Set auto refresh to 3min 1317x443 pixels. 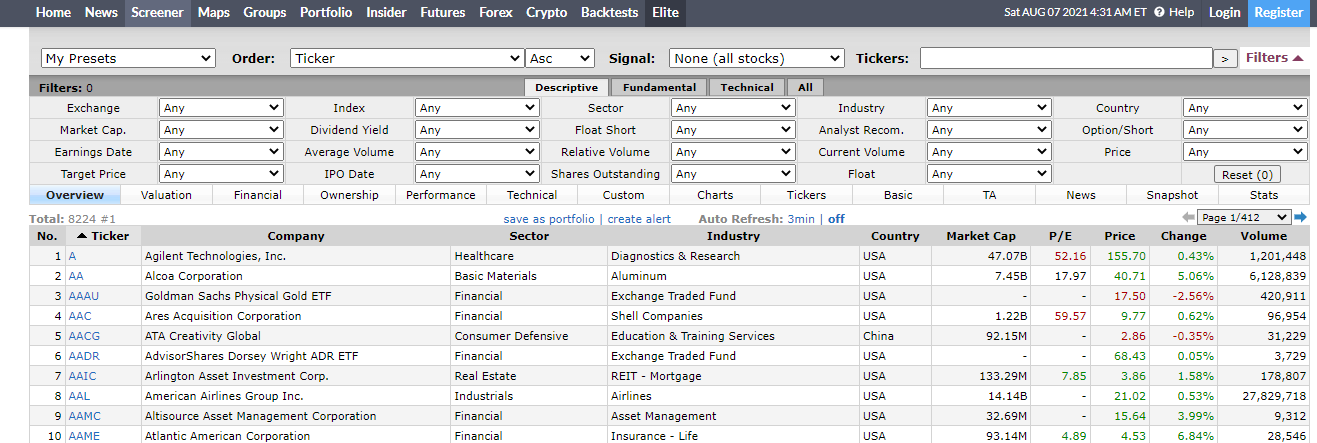tap(801, 218)
